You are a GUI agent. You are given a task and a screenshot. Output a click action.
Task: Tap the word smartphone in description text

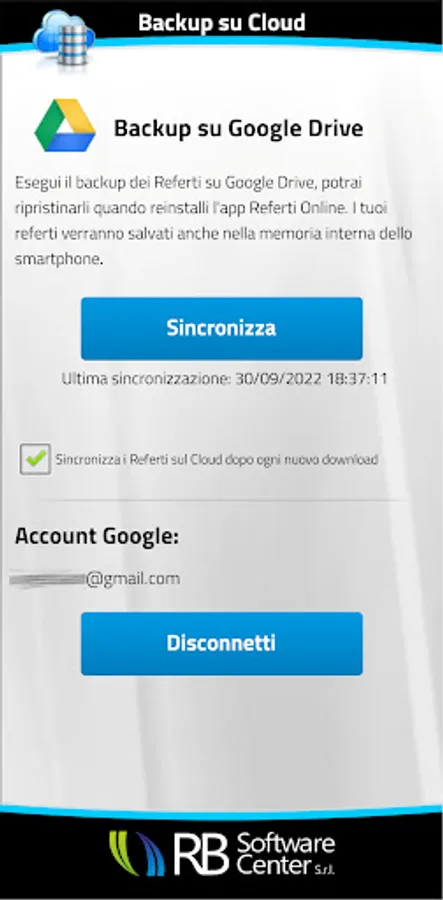59,259
